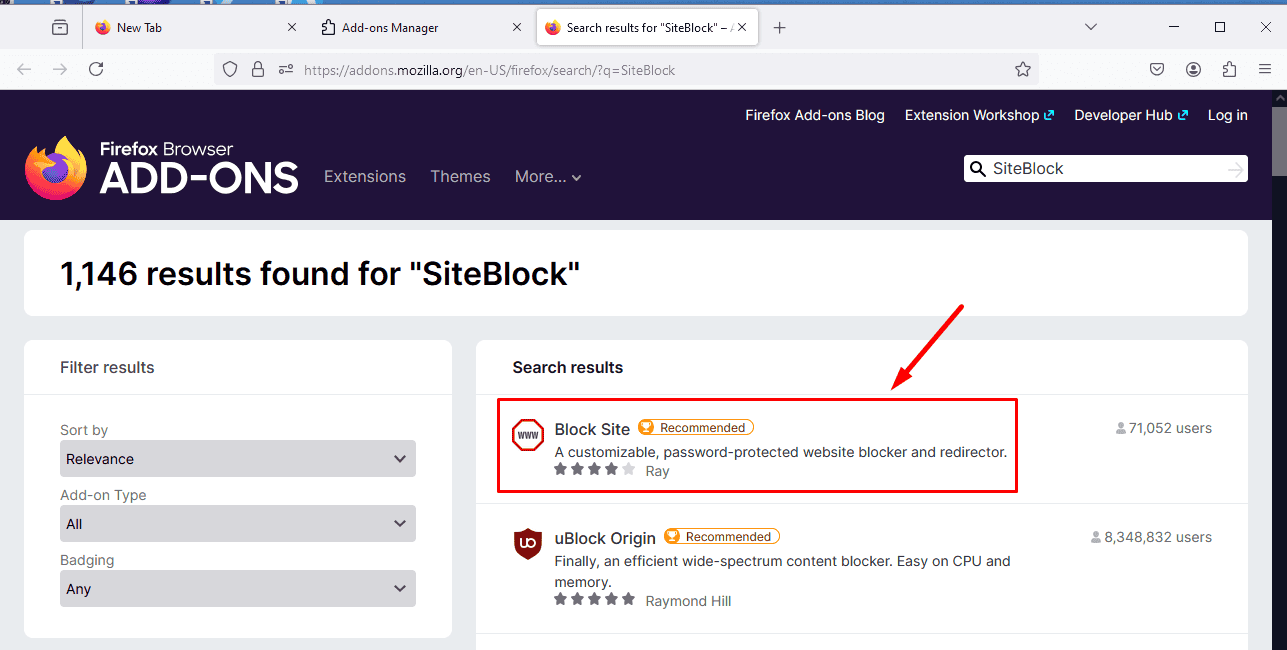This screenshot has width=1287, height=650.
Task: Open the Pocket save icon
Action: tap(1156, 69)
